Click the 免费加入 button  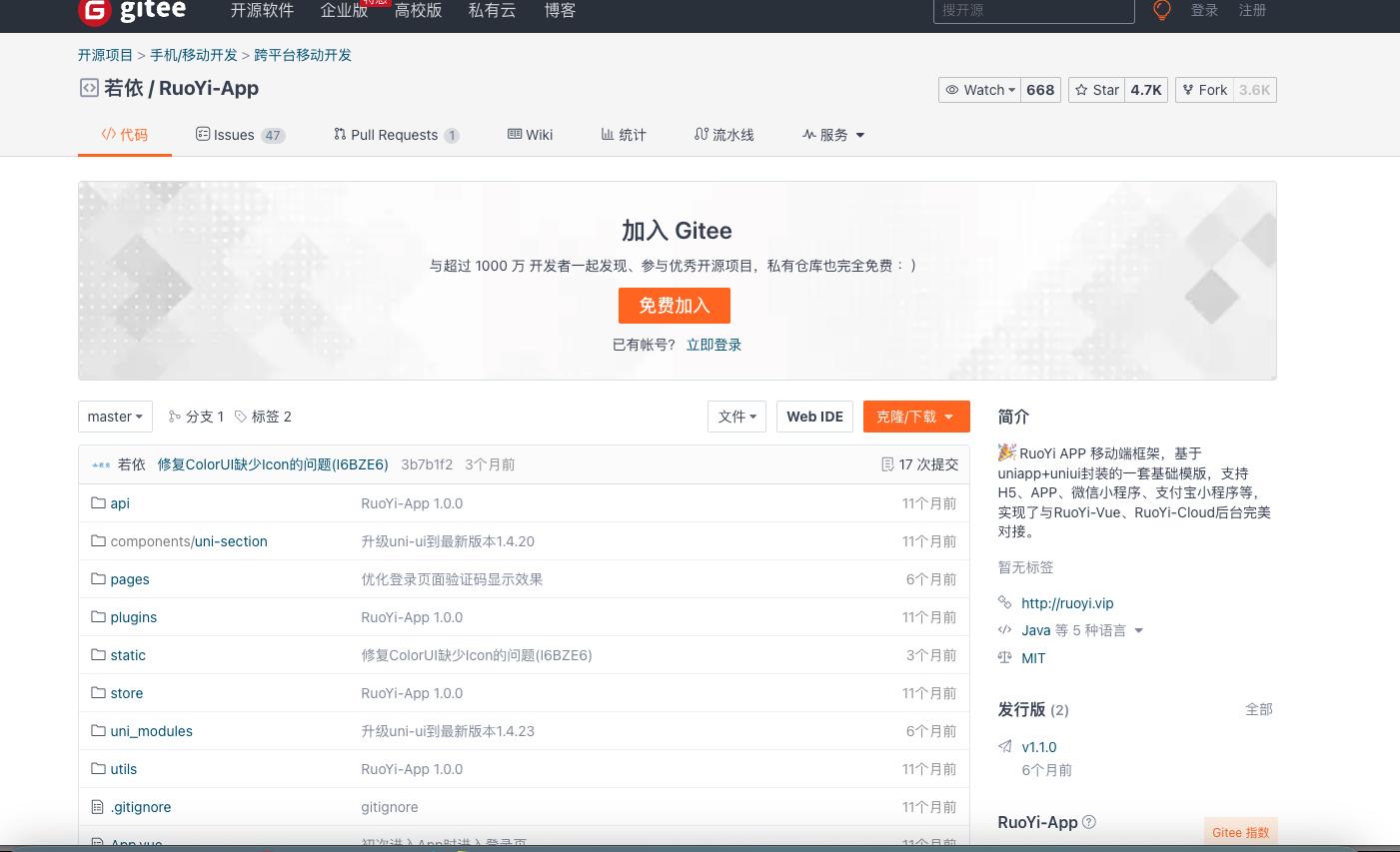click(x=675, y=306)
